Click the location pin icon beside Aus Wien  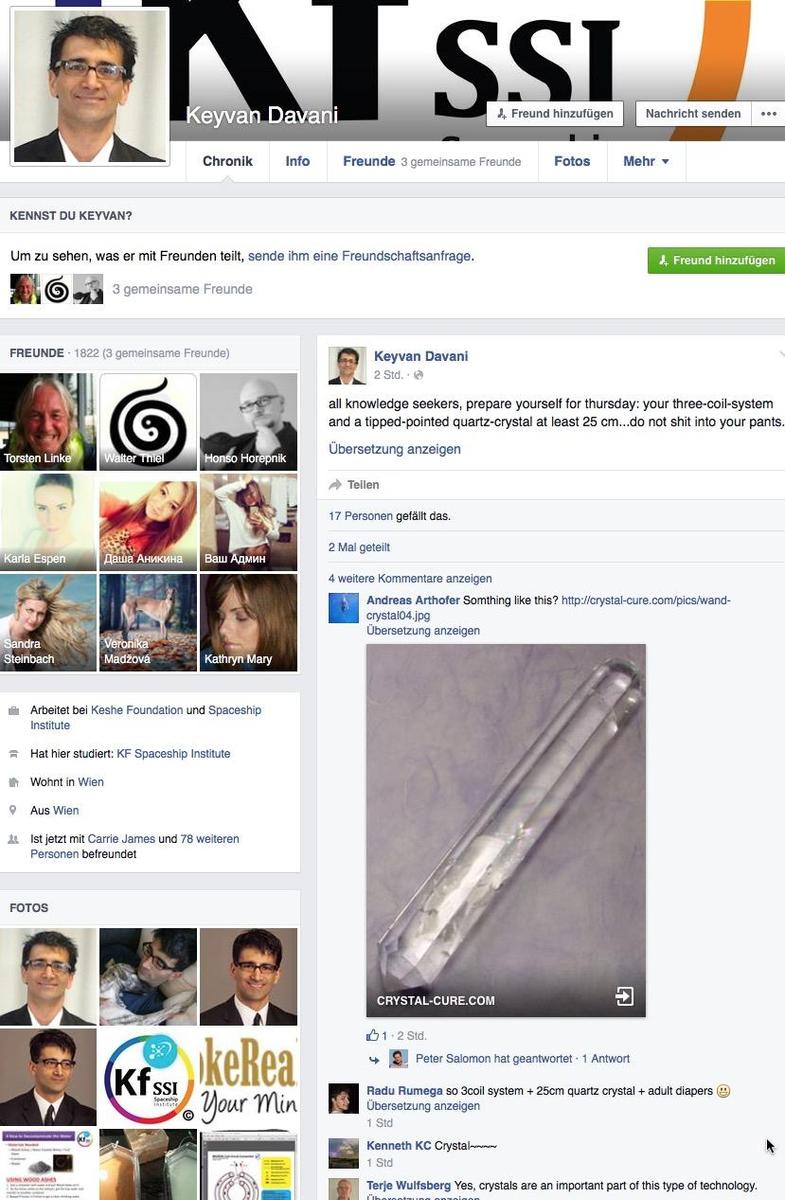coord(13,810)
